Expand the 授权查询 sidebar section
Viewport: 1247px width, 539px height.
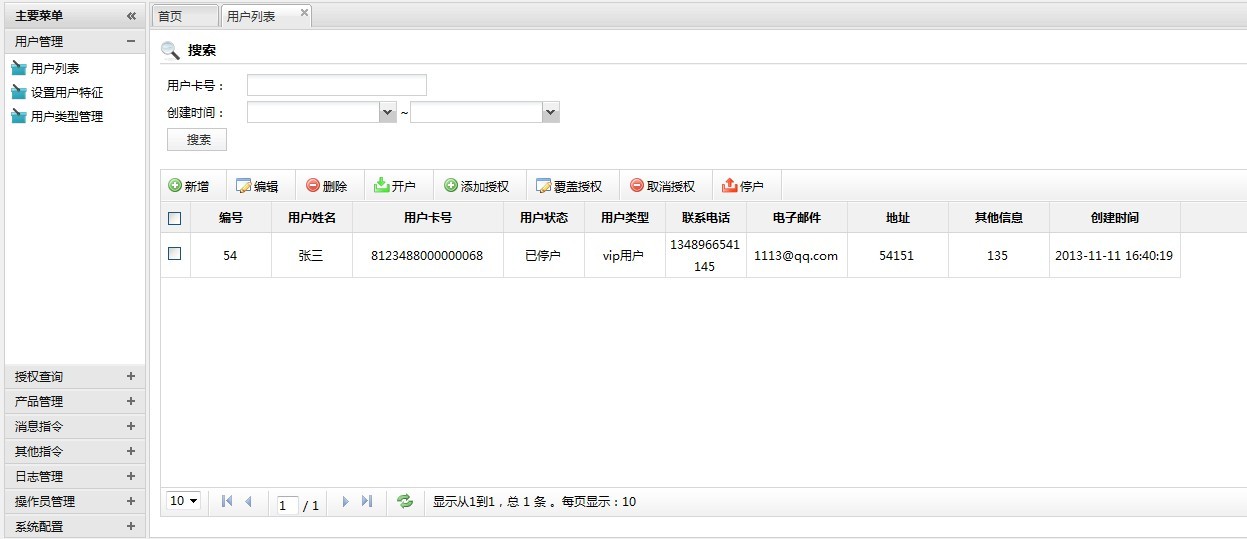130,376
